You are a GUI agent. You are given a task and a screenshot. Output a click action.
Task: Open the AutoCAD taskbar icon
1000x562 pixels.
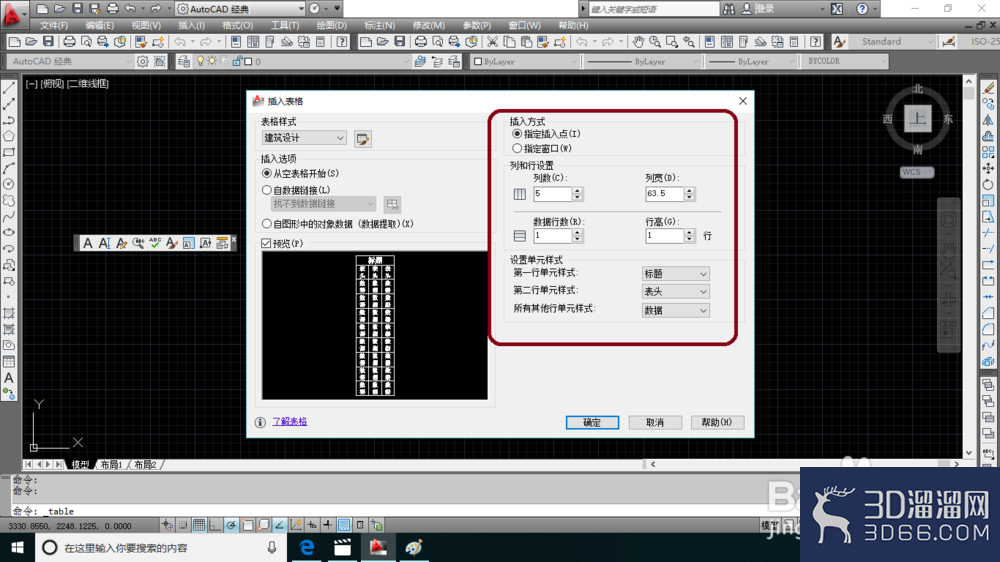click(x=378, y=547)
